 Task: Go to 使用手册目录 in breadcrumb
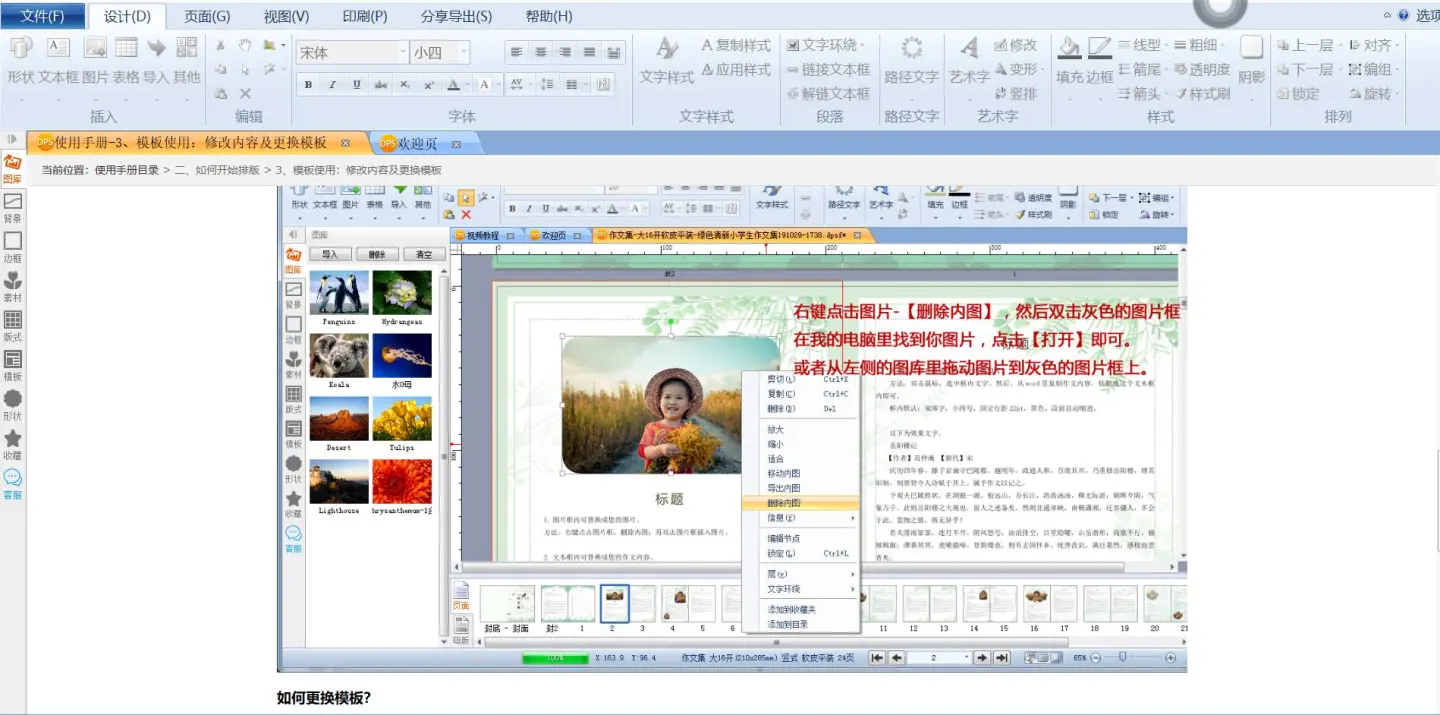point(127,170)
